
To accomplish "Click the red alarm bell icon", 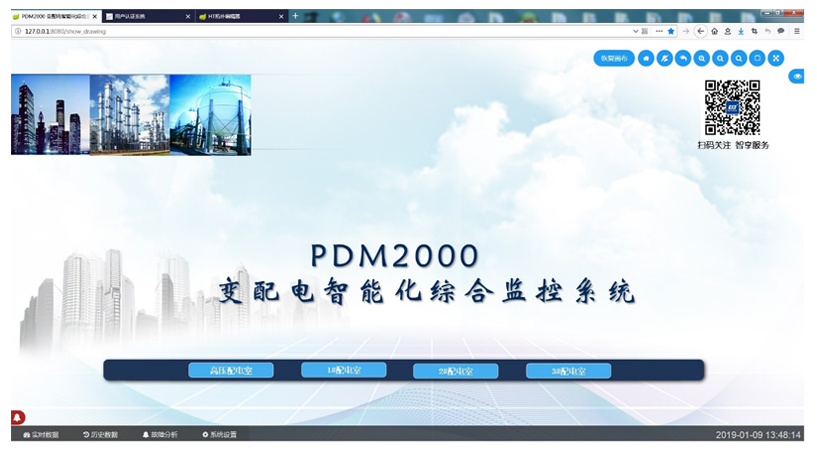I will [18, 417].
